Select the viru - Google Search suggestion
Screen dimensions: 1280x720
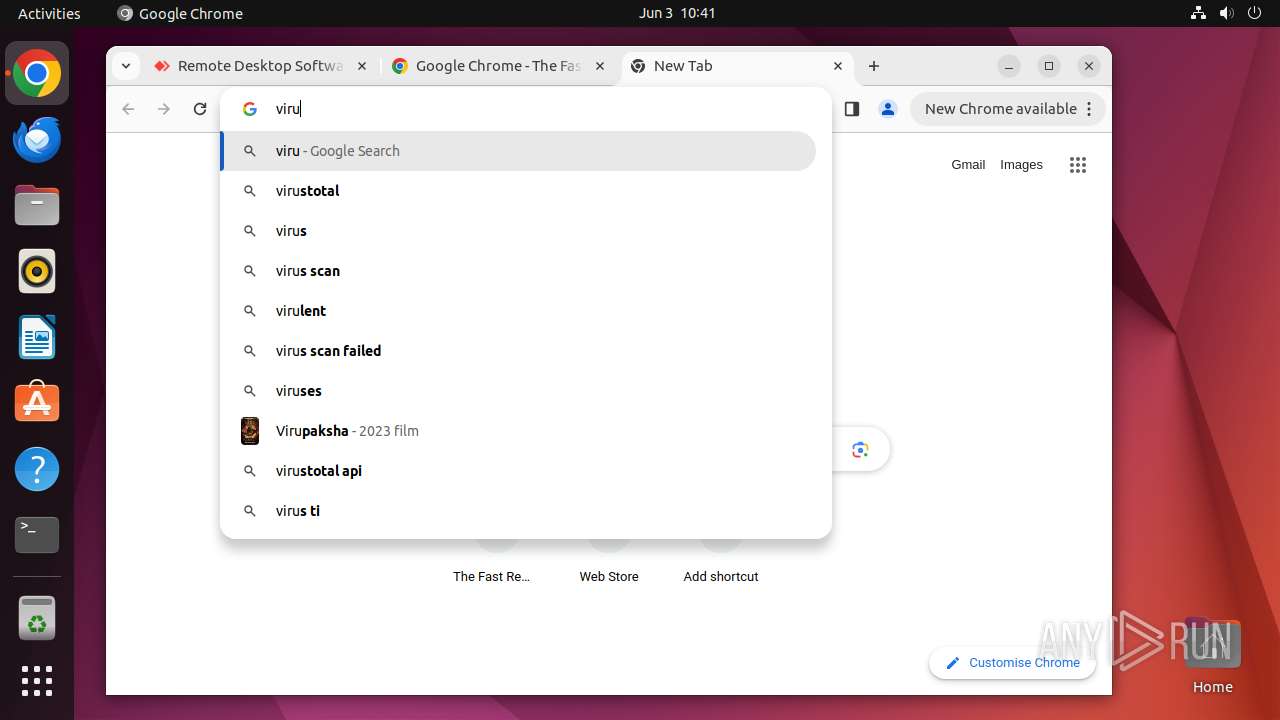(518, 151)
